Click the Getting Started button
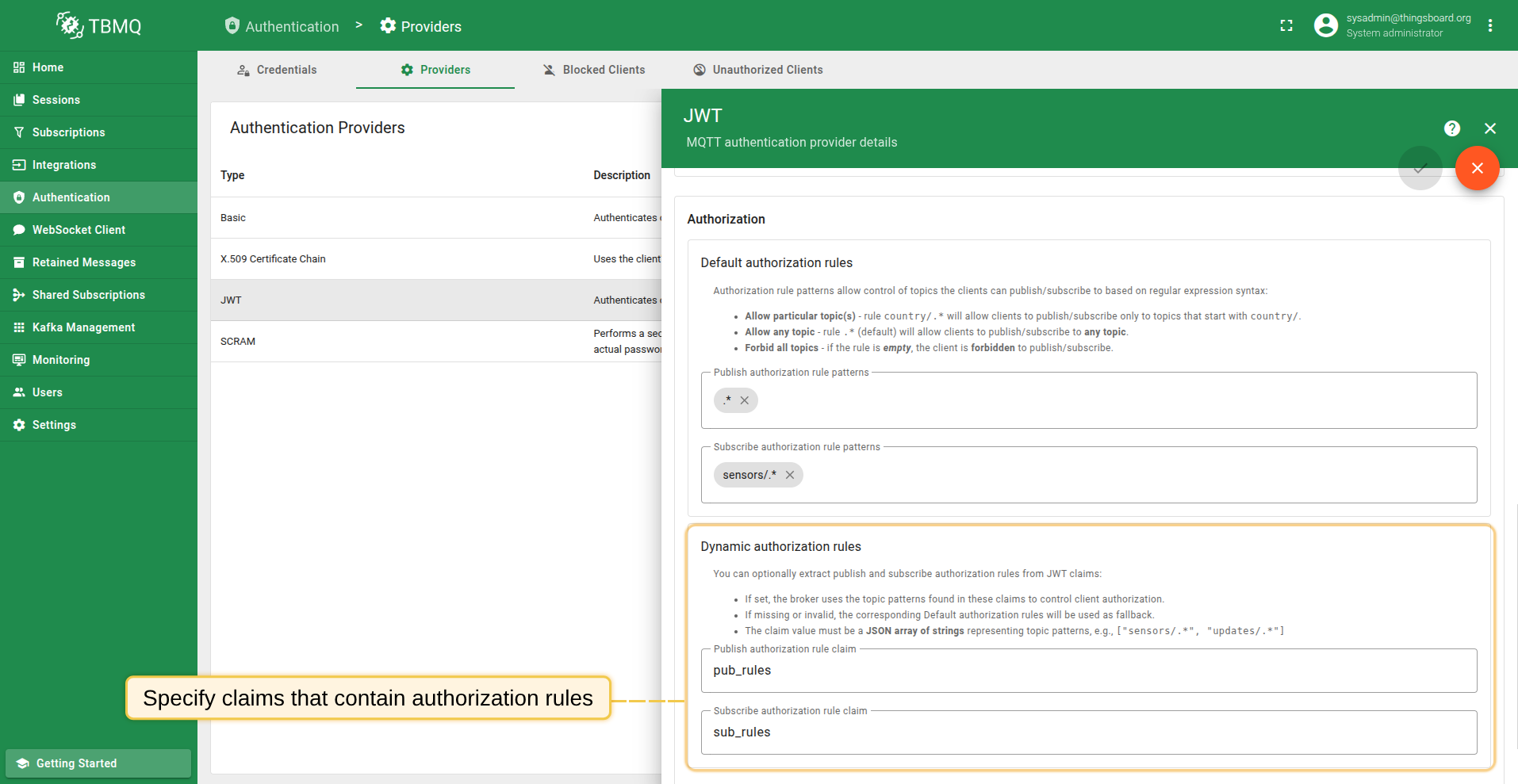Viewport: 1518px width, 784px height. [98, 763]
